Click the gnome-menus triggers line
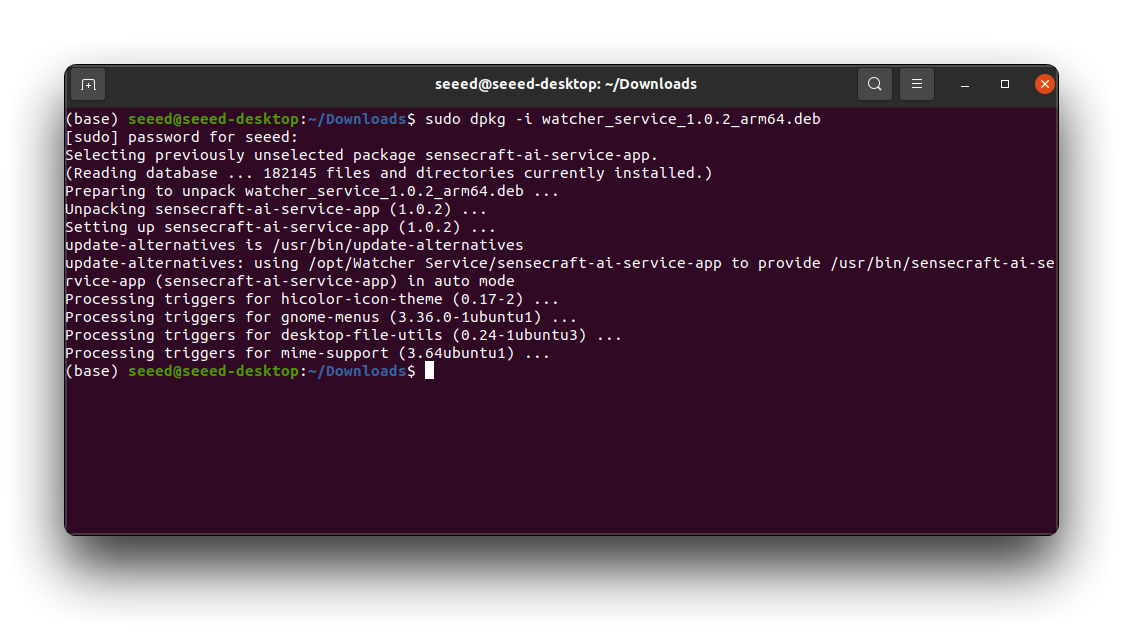1123x632 pixels. tap(320, 317)
